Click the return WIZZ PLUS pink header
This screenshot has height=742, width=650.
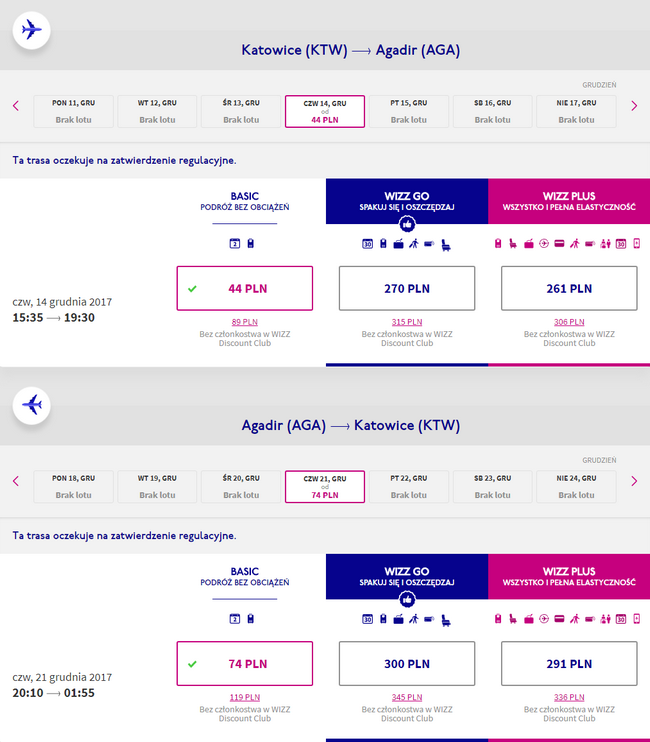pyautogui.click(x=569, y=576)
